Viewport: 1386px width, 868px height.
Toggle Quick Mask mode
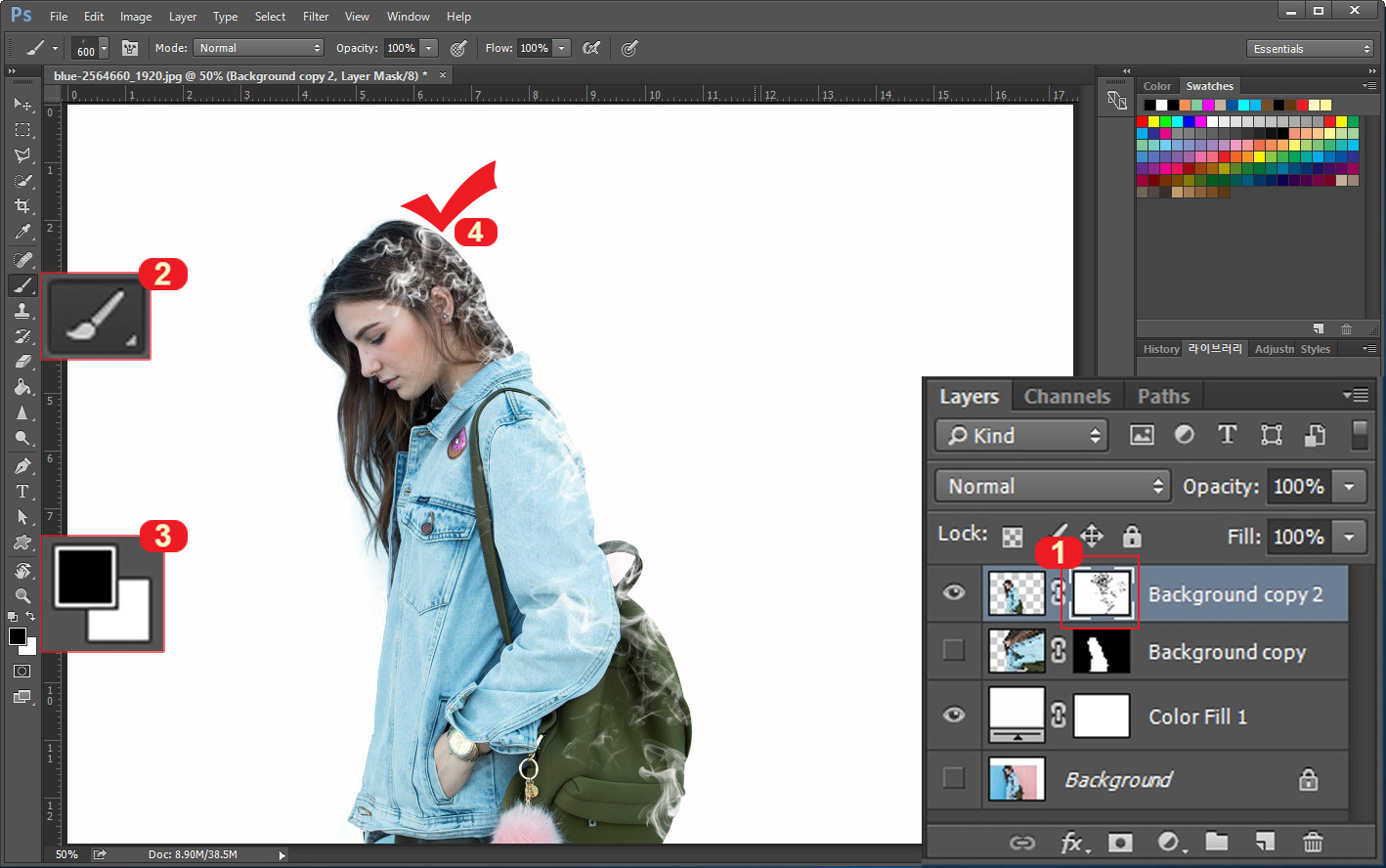tap(22, 672)
